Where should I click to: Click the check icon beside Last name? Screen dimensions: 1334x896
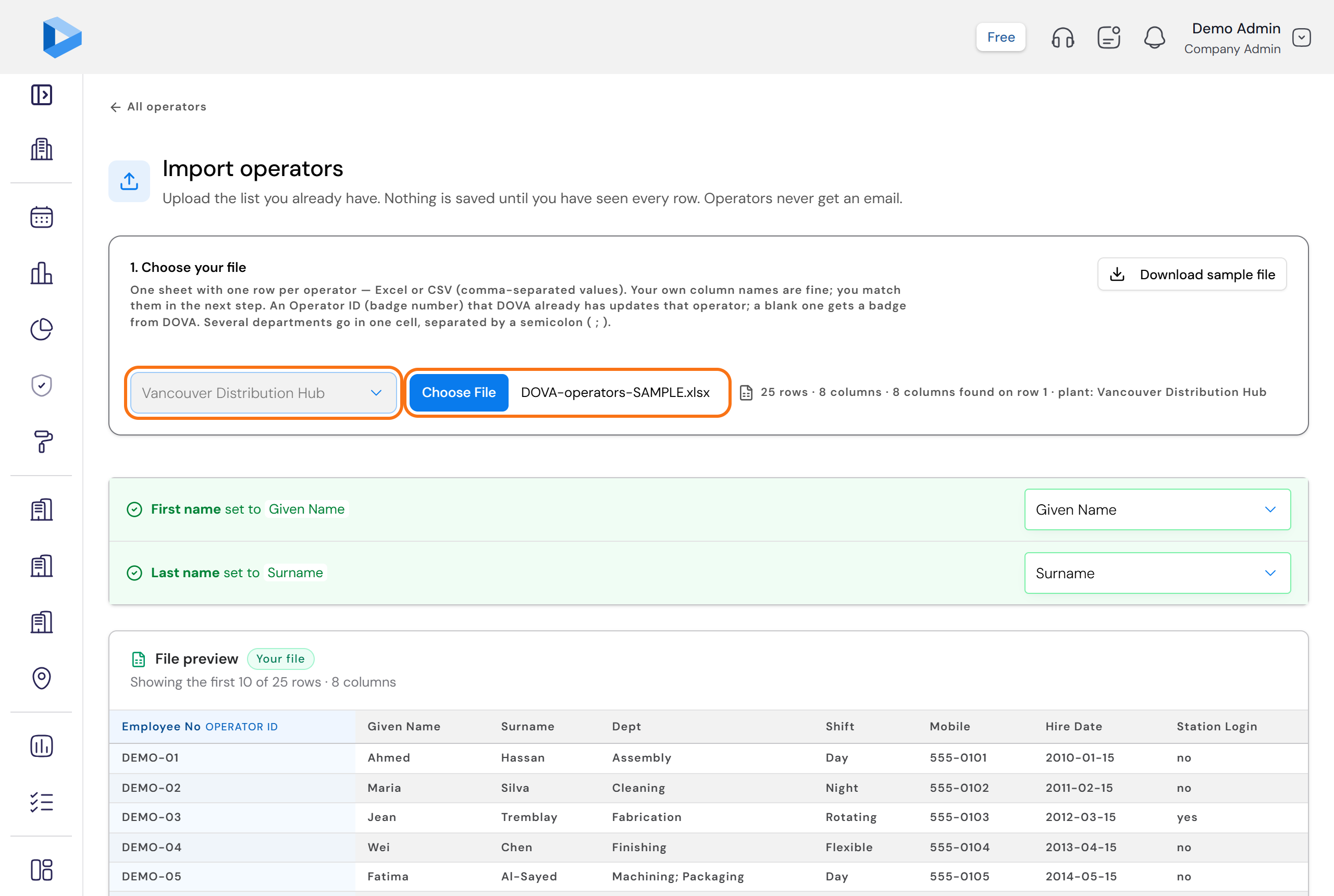click(134, 573)
